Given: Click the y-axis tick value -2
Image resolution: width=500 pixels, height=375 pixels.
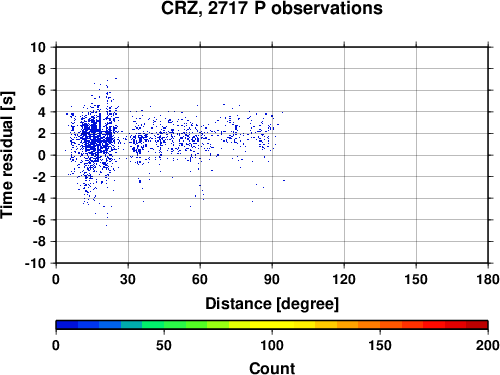Looking at the screenshot, I should click(x=39, y=177).
